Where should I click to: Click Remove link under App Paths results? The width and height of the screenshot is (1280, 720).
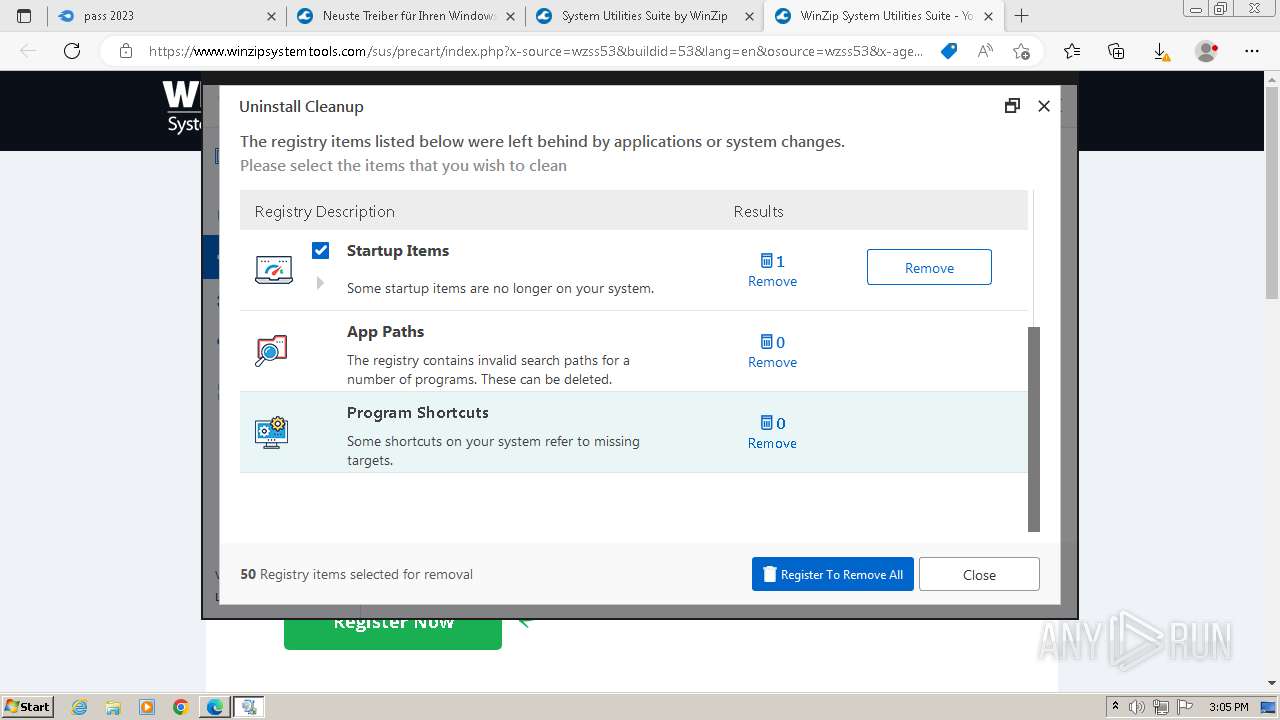coord(772,362)
